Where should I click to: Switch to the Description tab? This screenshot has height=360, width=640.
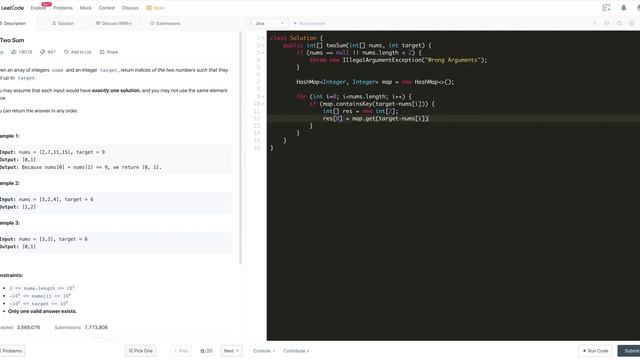(x=13, y=23)
